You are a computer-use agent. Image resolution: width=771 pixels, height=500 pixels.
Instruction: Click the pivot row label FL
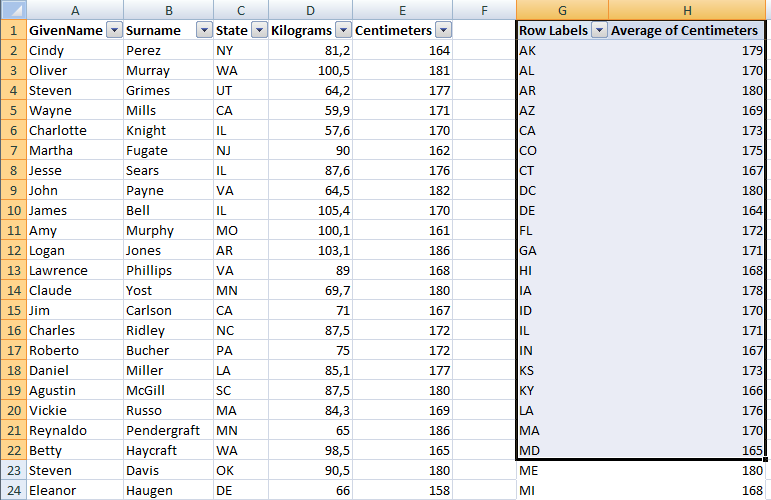[563, 231]
